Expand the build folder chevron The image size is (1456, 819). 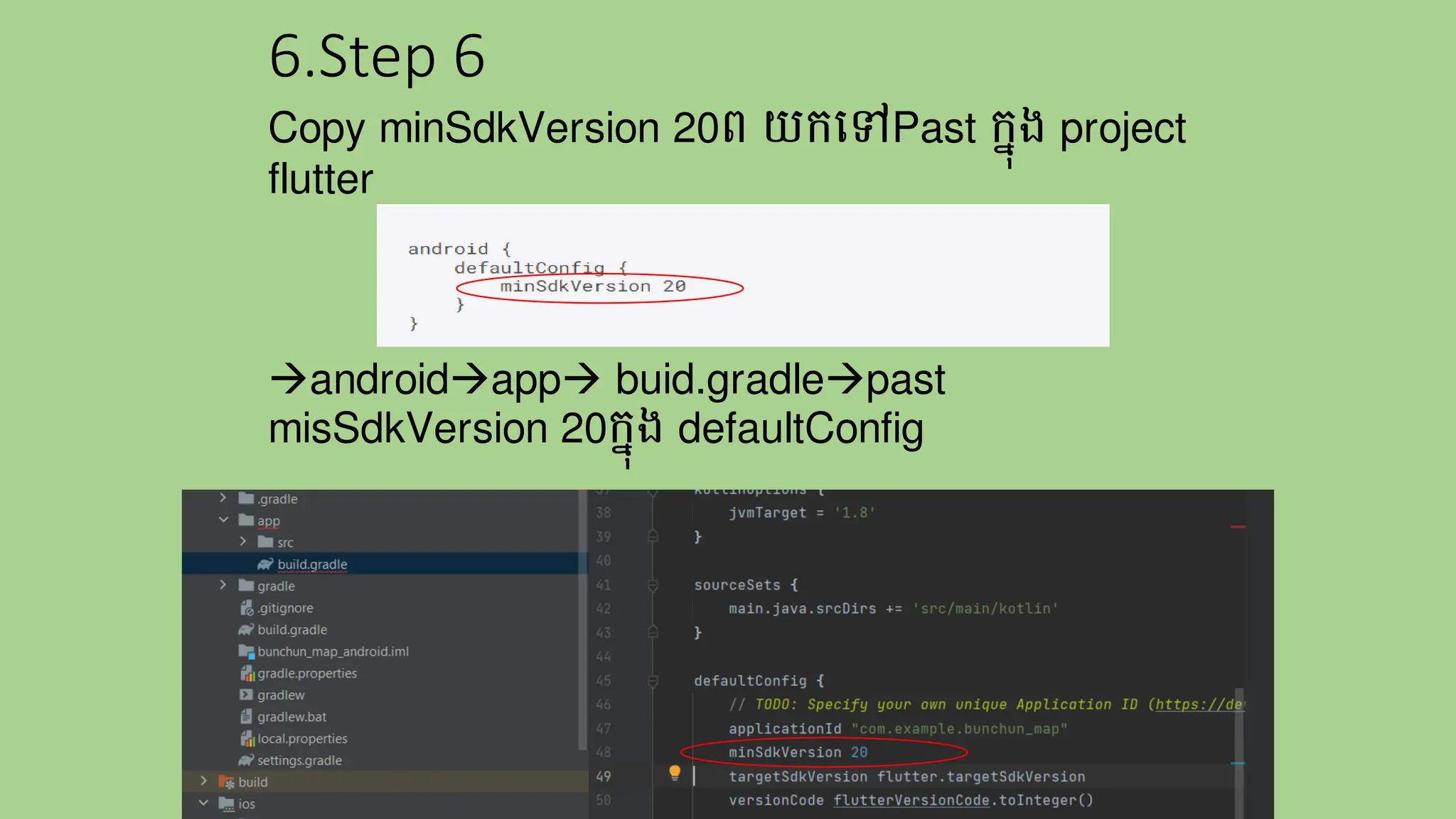(203, 781)
